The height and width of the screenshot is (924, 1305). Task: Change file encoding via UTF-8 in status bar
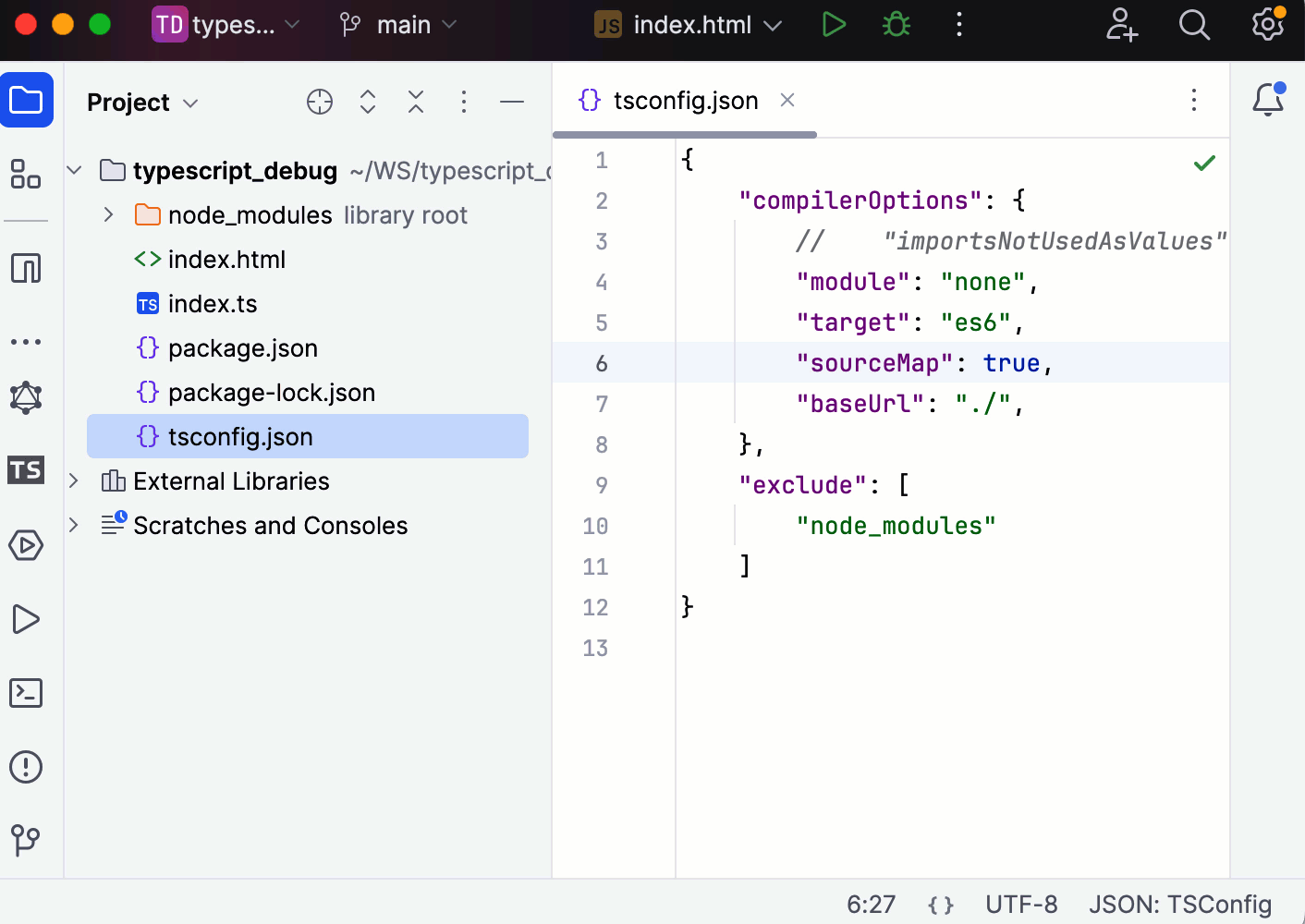pos(1021,904)
